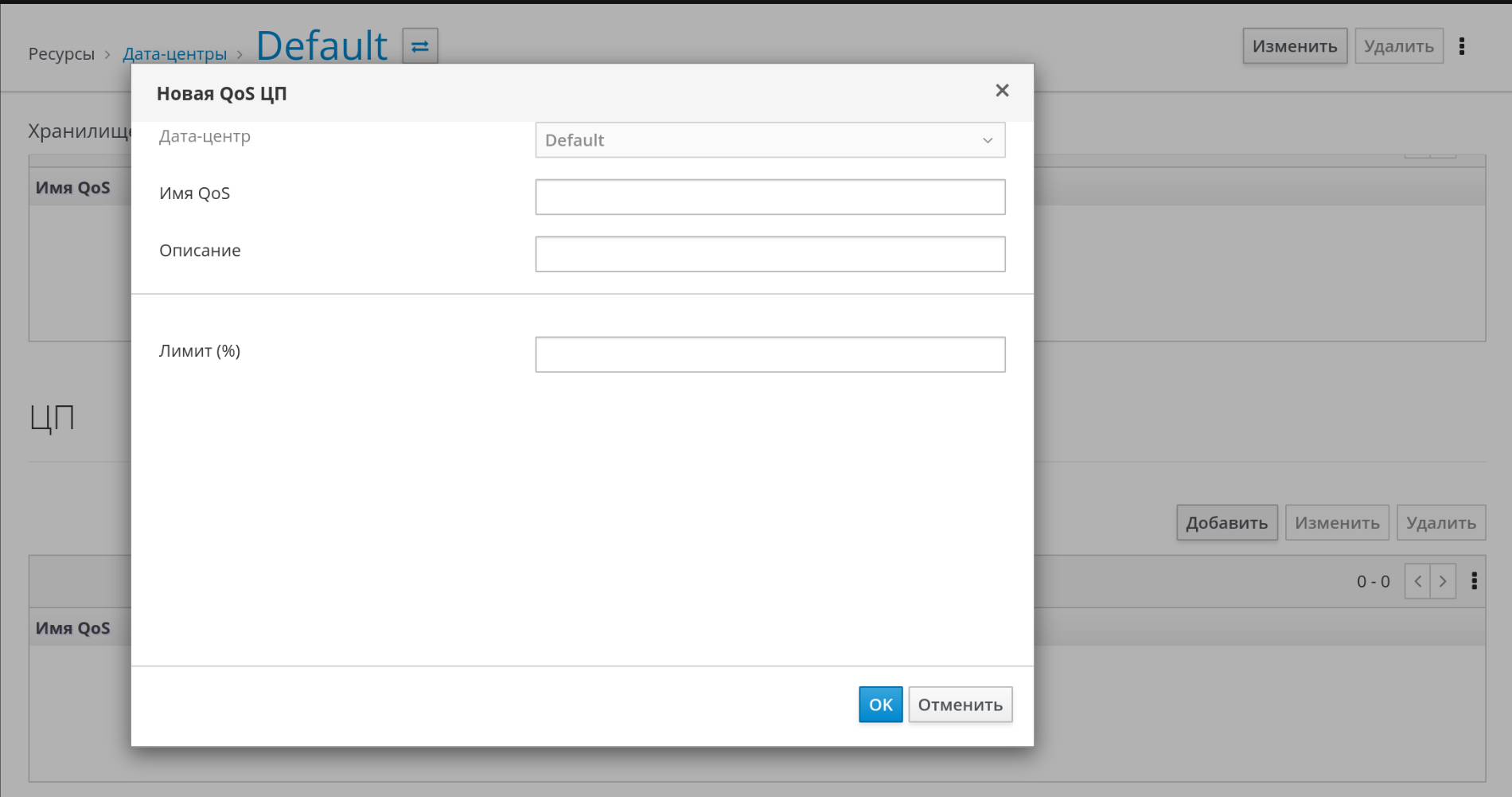Click the chevron arrow in the Дата-центр combo box
Screen dimensions: 1512x797
coord(988,141)
